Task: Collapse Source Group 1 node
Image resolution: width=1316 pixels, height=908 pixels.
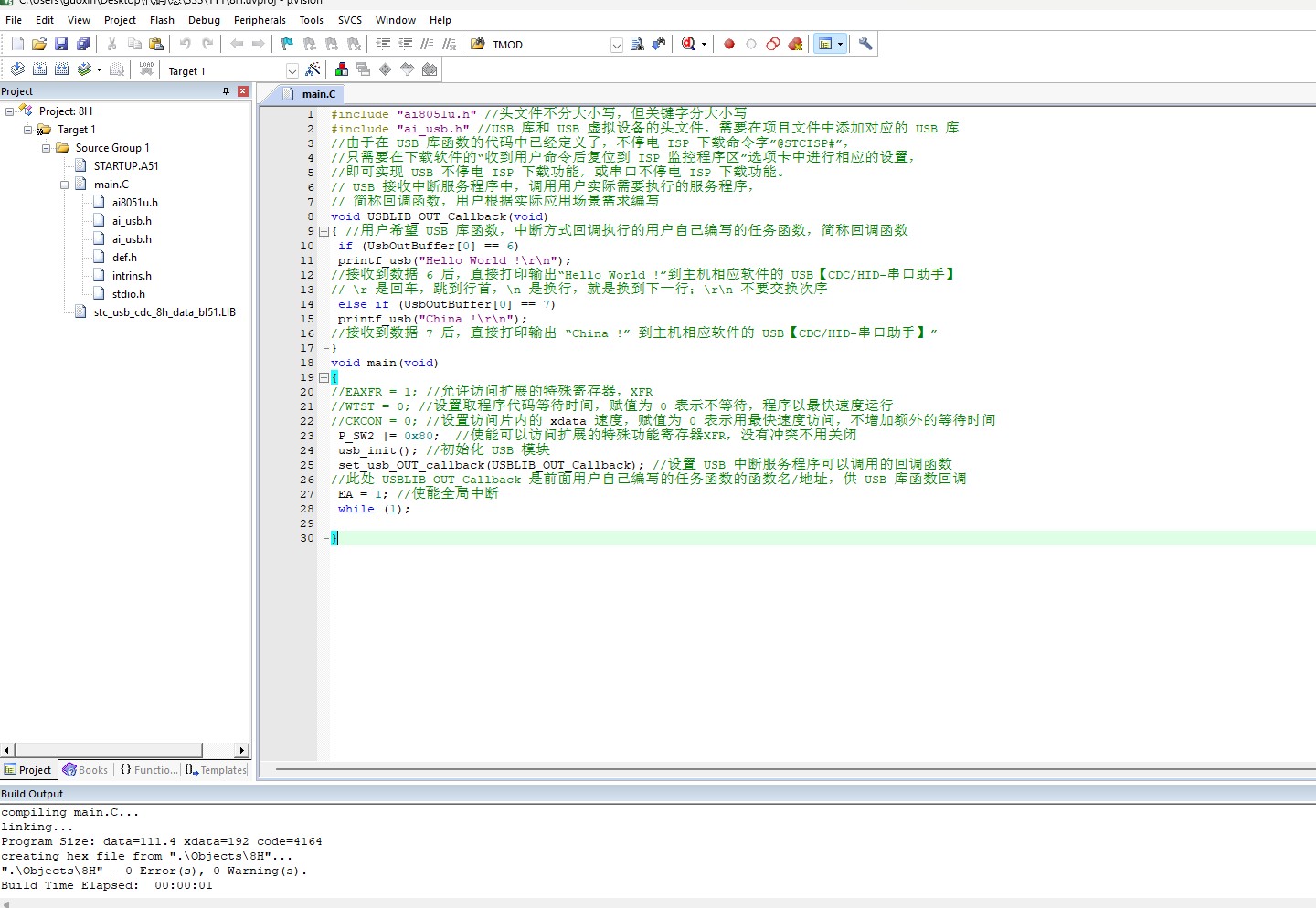Action: [47, 148]
